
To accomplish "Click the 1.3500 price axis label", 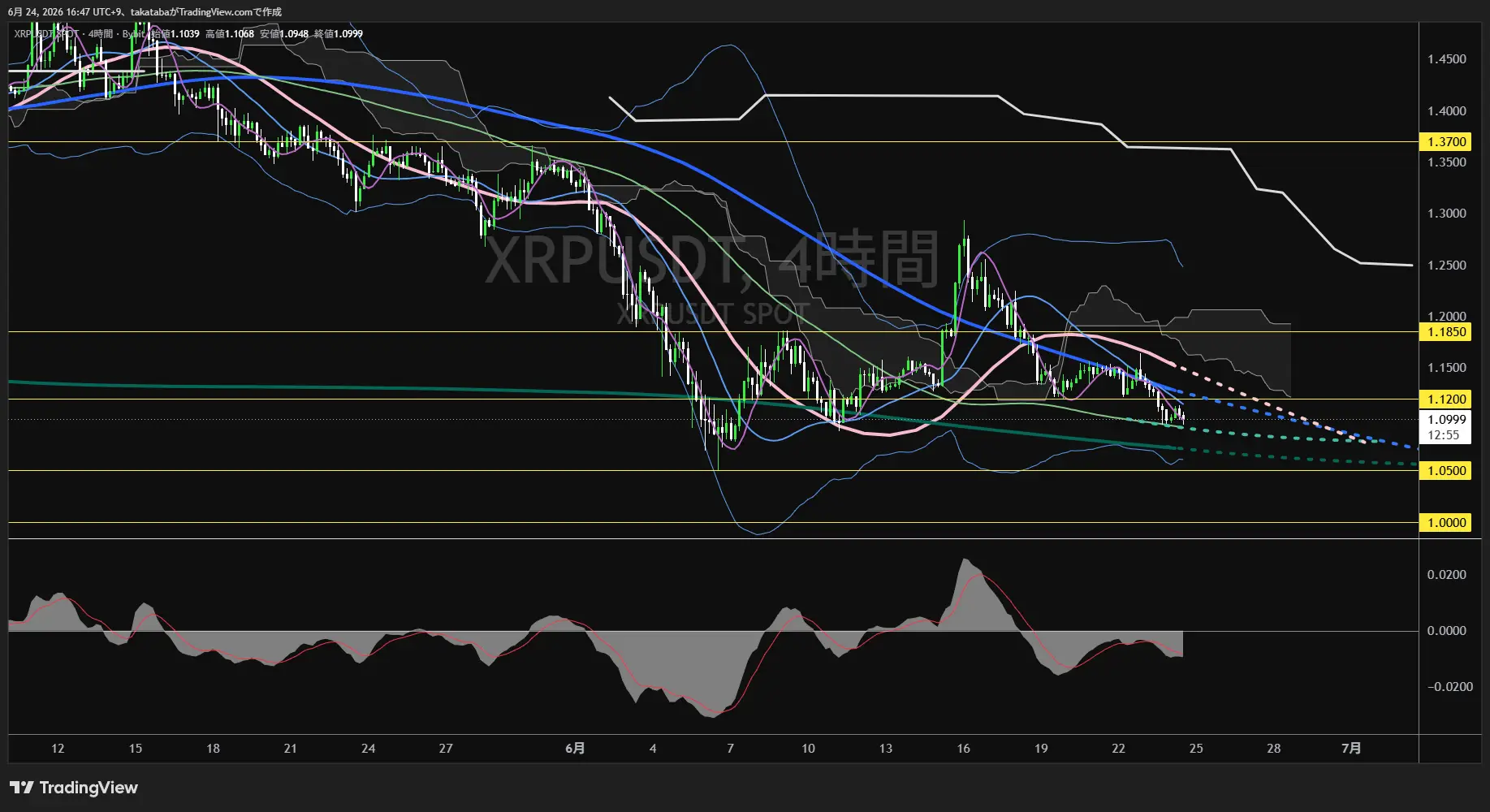I will coord(1447,162).
